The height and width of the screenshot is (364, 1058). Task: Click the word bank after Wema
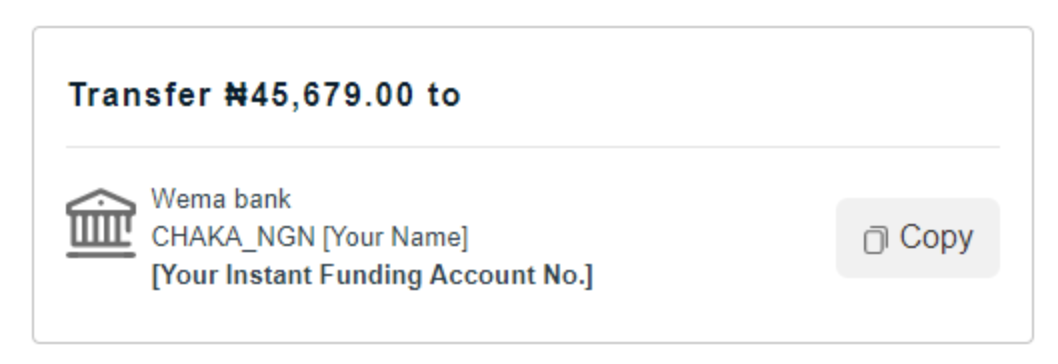[262, 199]
